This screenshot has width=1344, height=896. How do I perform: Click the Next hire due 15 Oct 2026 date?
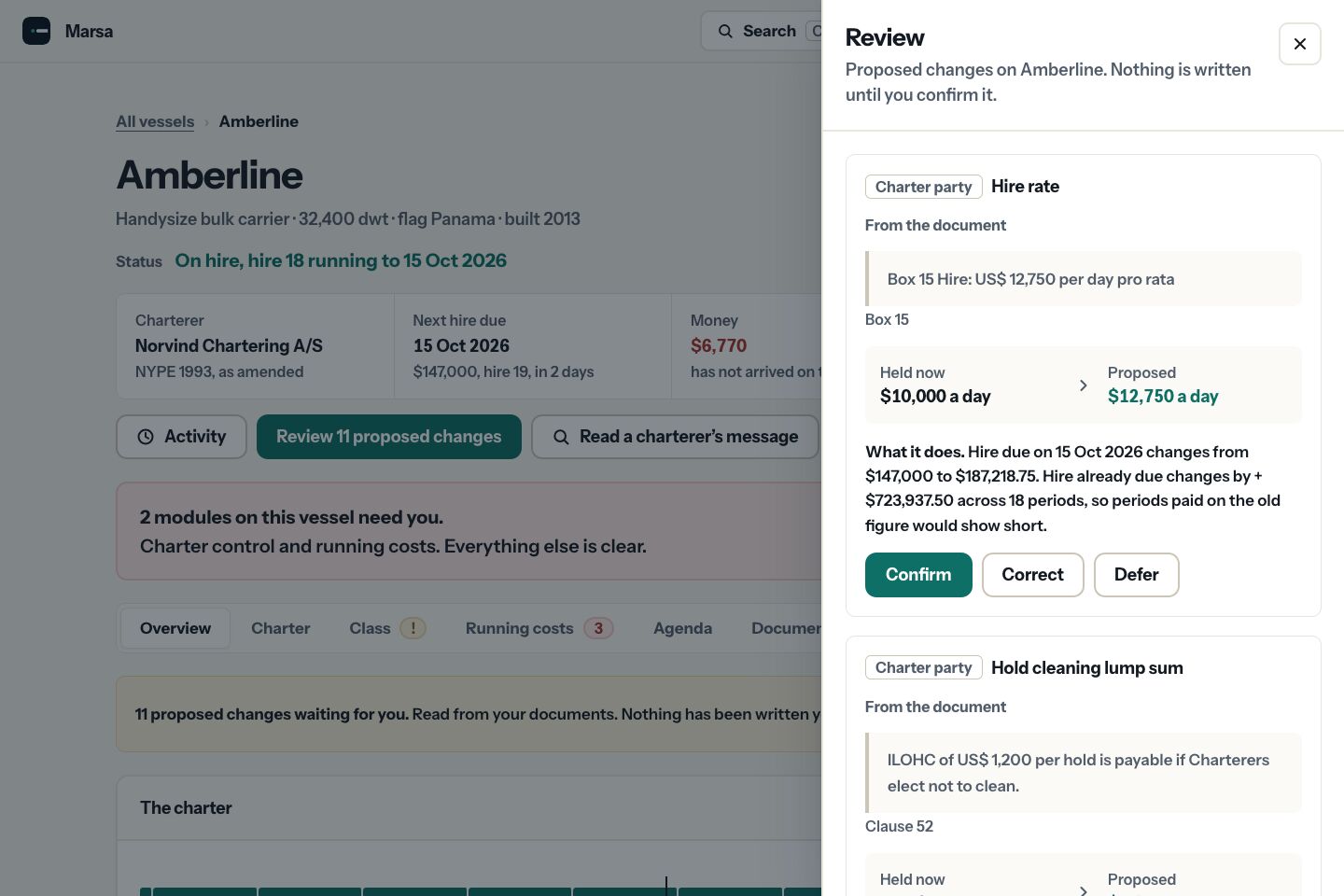461,346
